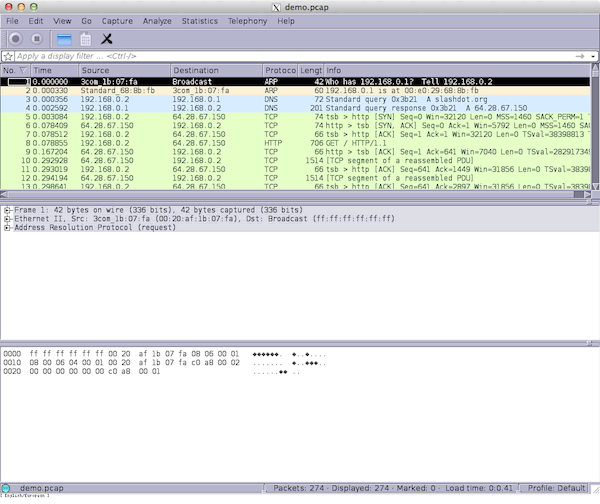Open the Go menu

point(86,21)
